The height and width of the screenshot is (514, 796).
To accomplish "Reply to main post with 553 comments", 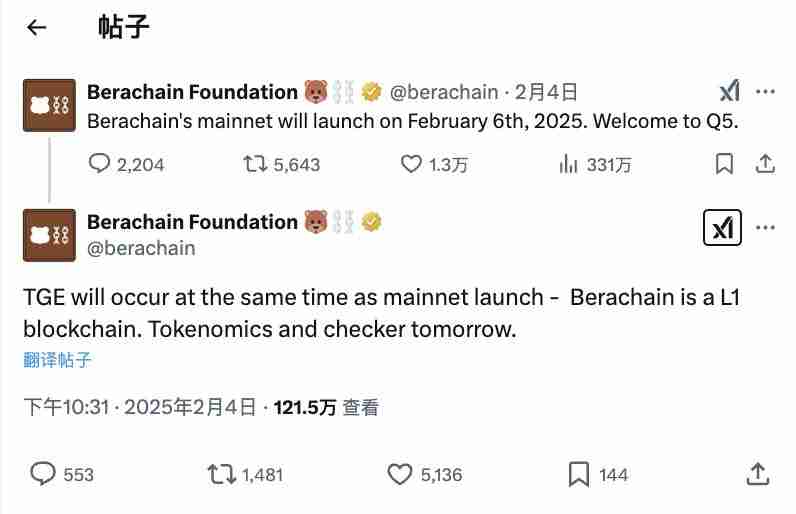I will [x=44, y=473].
